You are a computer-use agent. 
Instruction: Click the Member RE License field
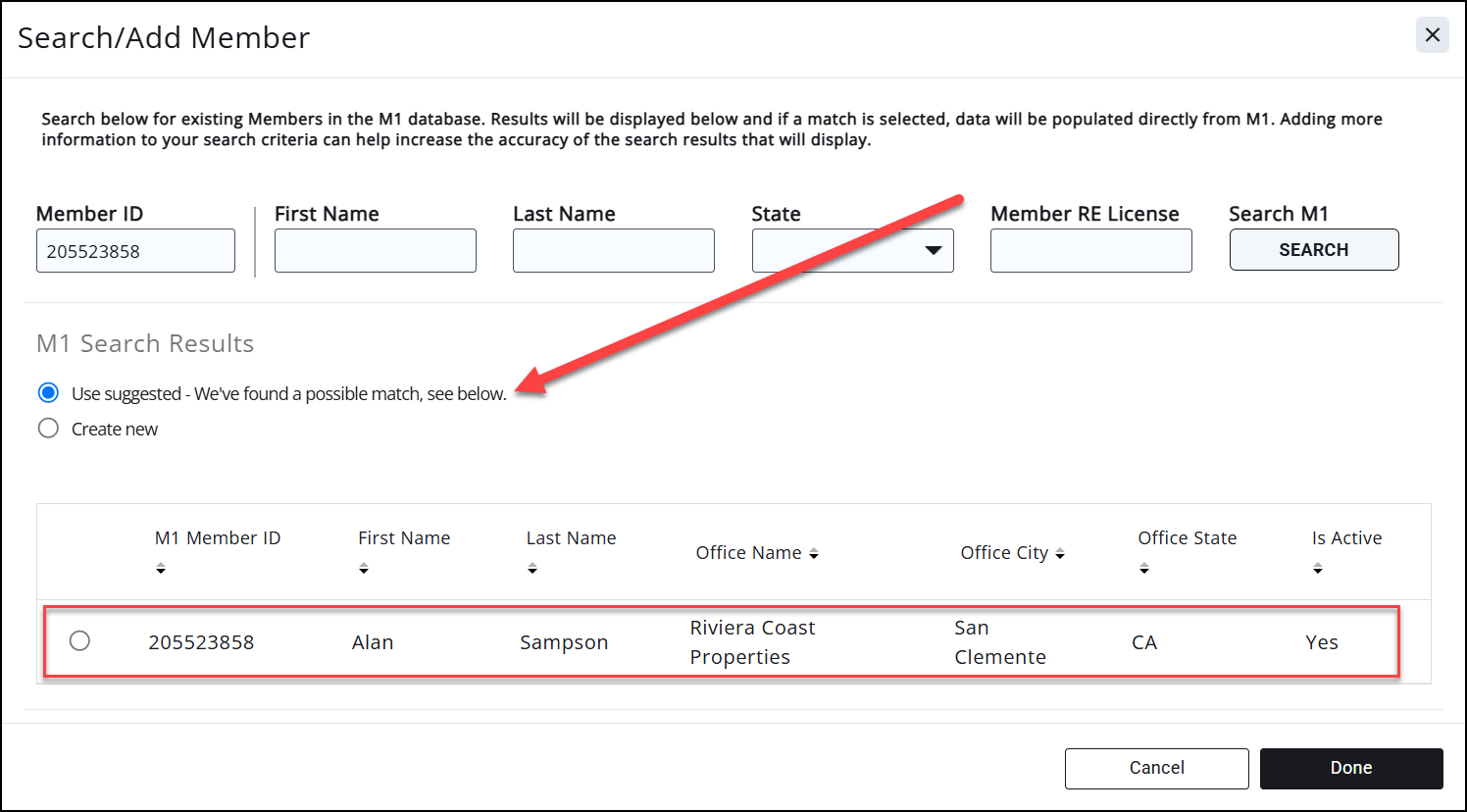[1090, 251]
